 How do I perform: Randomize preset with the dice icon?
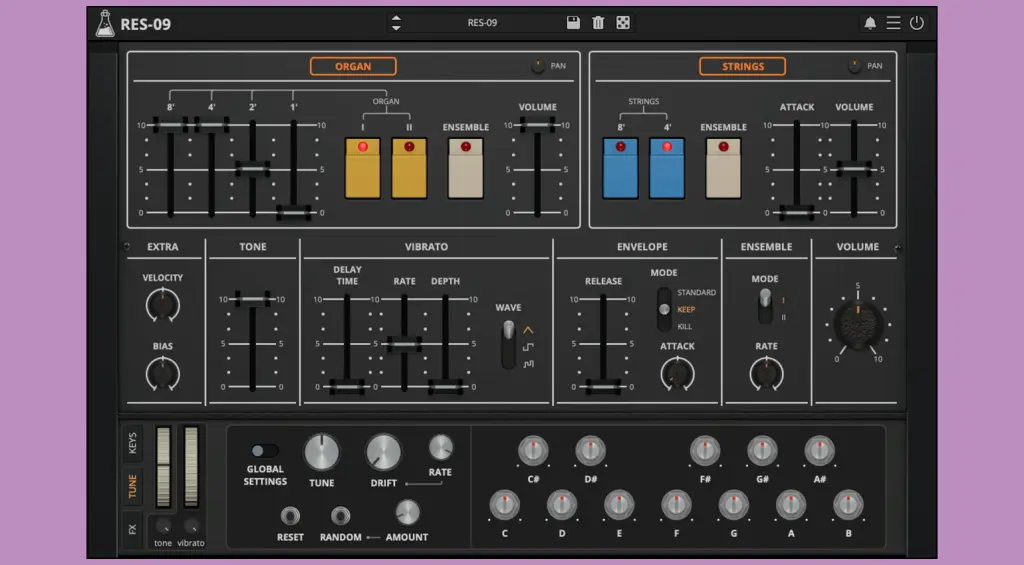(x=623, y=23)
